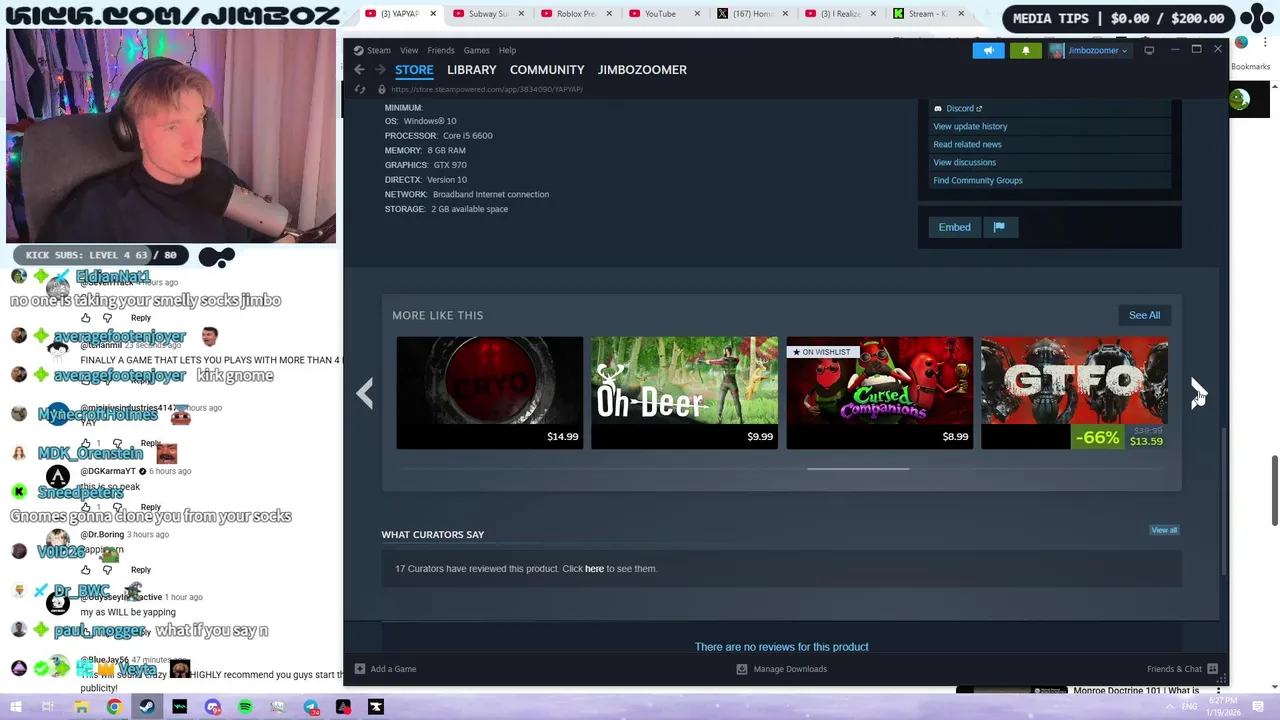
Task: Open the CapCut icon on taskbar
Action: (376, 707)
